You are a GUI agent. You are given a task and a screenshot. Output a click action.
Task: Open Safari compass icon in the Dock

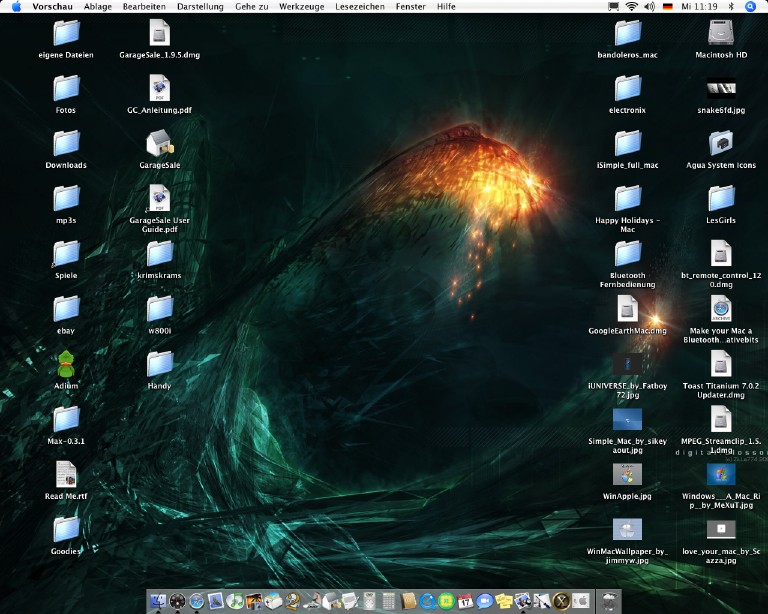tap(196, 601)
